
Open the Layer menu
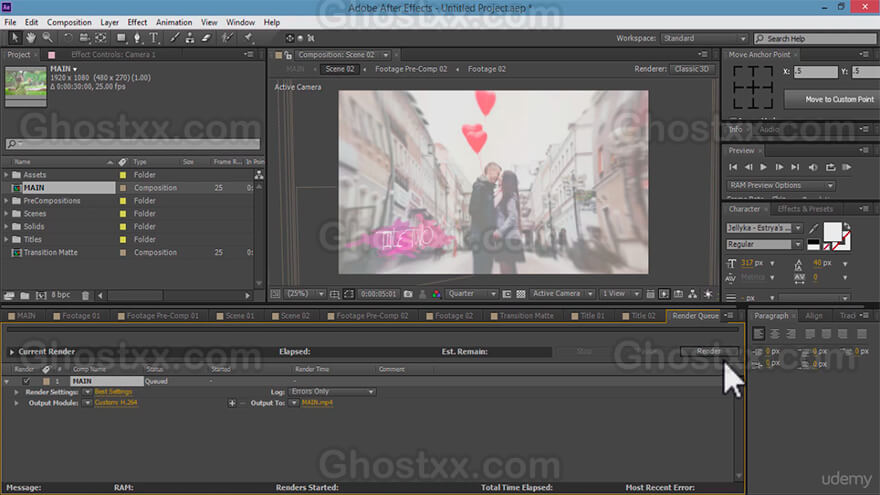(109, 22)
